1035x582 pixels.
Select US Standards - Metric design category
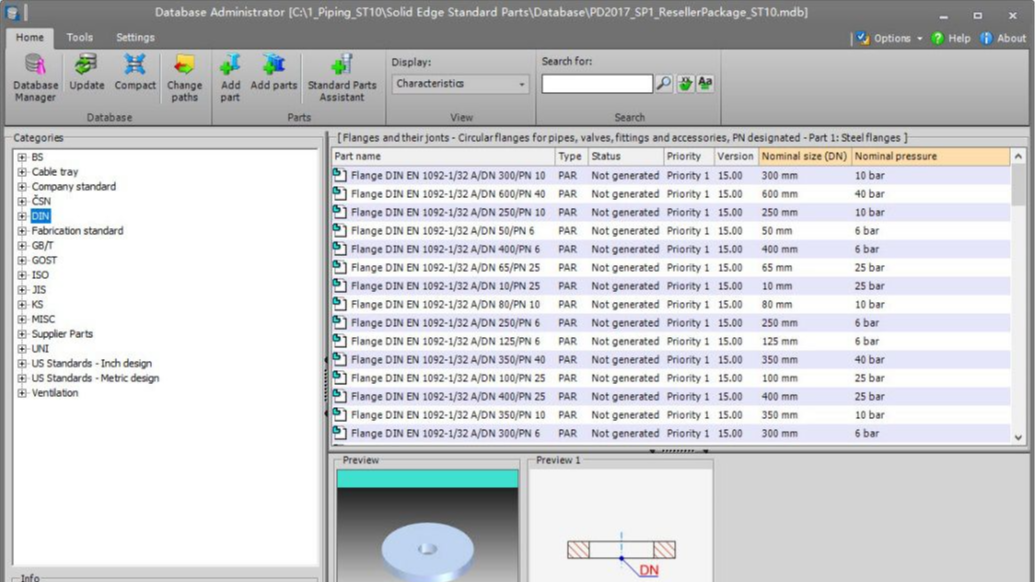(x=95, y=378)
